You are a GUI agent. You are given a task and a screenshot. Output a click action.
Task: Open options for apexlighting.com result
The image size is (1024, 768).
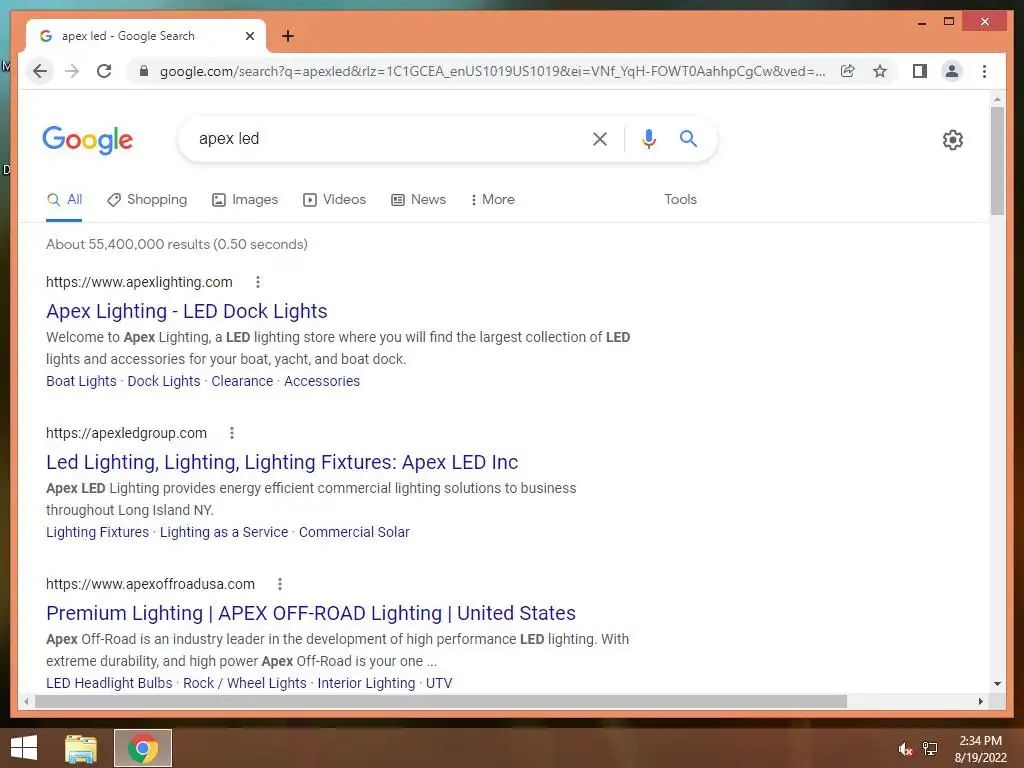(x=258, y=282)
